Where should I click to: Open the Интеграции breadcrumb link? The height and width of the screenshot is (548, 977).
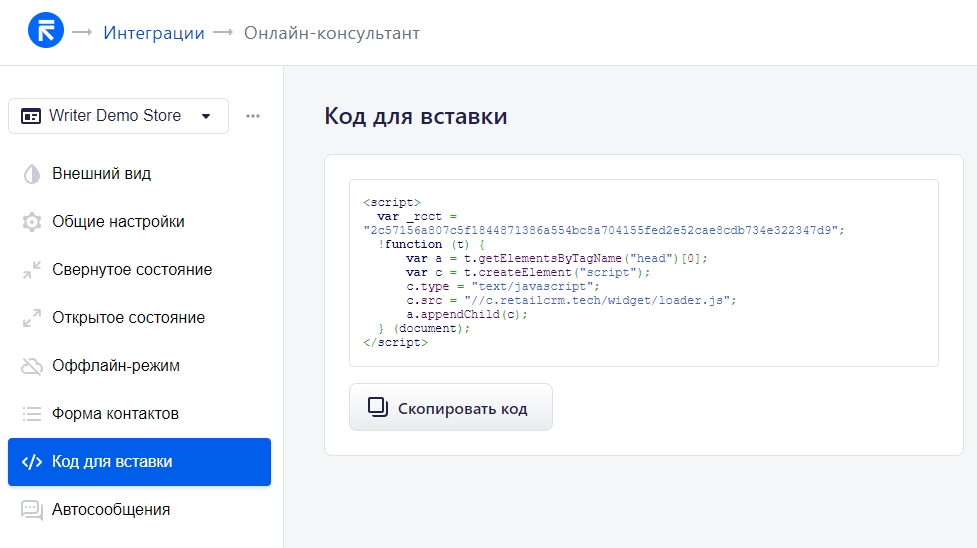153,33
